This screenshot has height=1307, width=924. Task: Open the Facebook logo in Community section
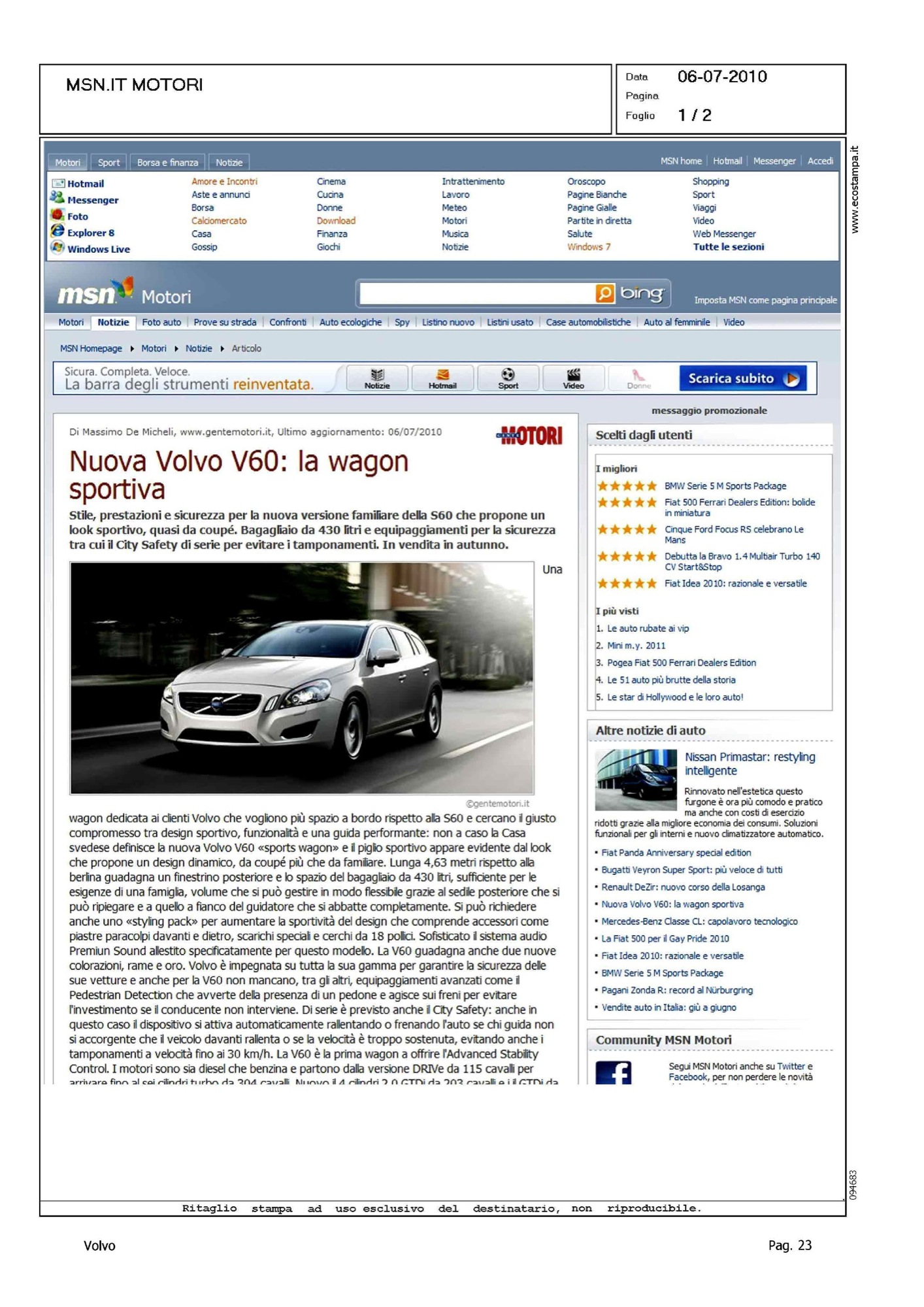click(x=613, y=1072)
